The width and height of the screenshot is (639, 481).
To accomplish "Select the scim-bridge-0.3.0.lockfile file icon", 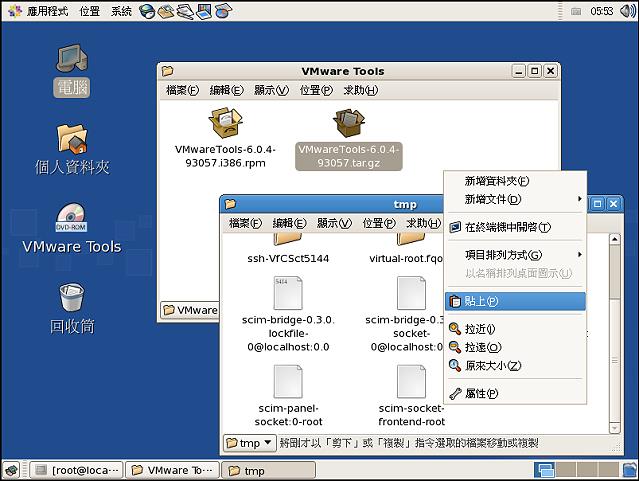I will pos(288,293).
